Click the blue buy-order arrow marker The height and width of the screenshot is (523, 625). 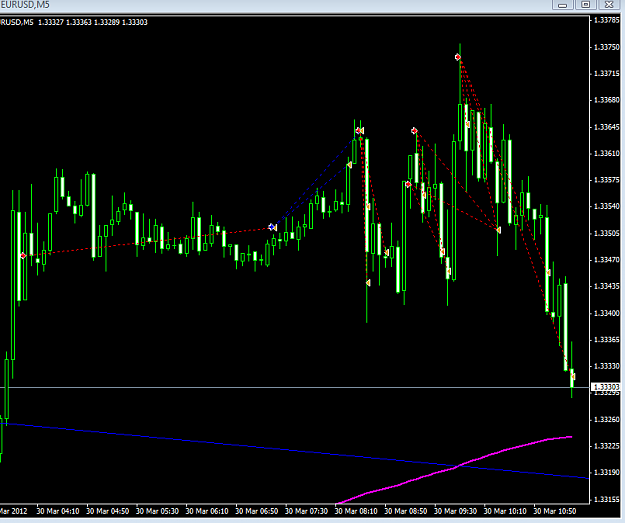pos(271,227)
